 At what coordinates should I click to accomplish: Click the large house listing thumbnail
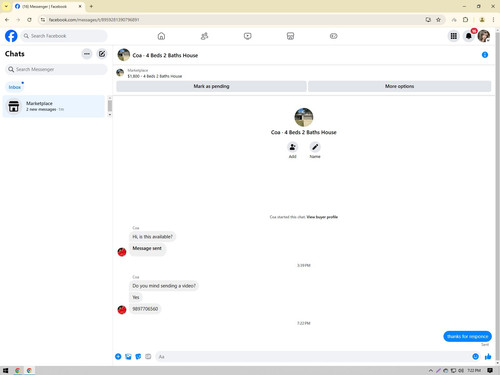pos(304,117)
